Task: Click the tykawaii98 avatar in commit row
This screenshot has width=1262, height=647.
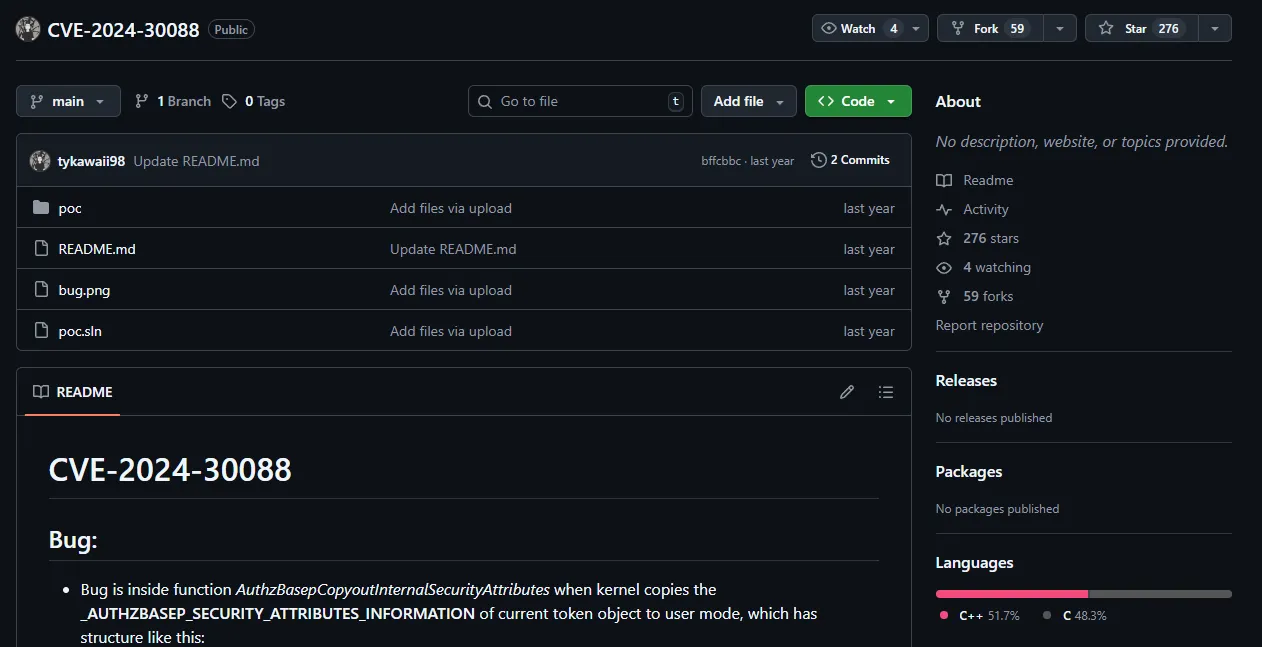Action: [40, 160]
